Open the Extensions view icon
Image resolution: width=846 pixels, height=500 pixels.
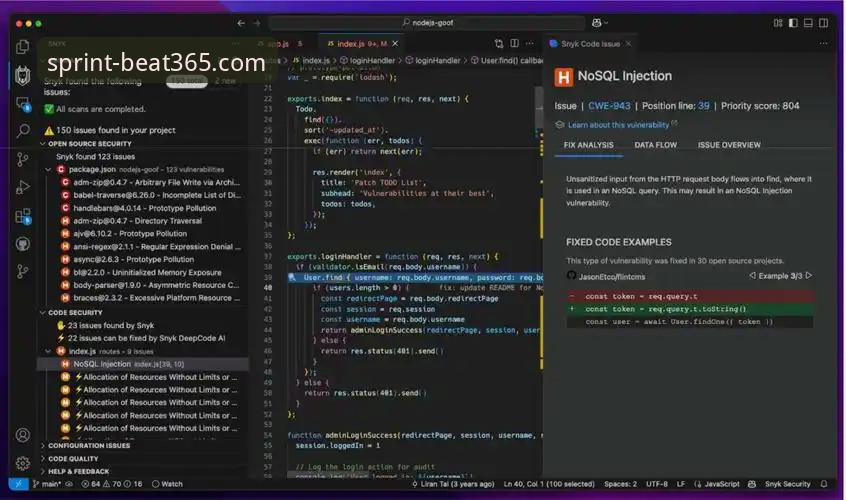23,216
